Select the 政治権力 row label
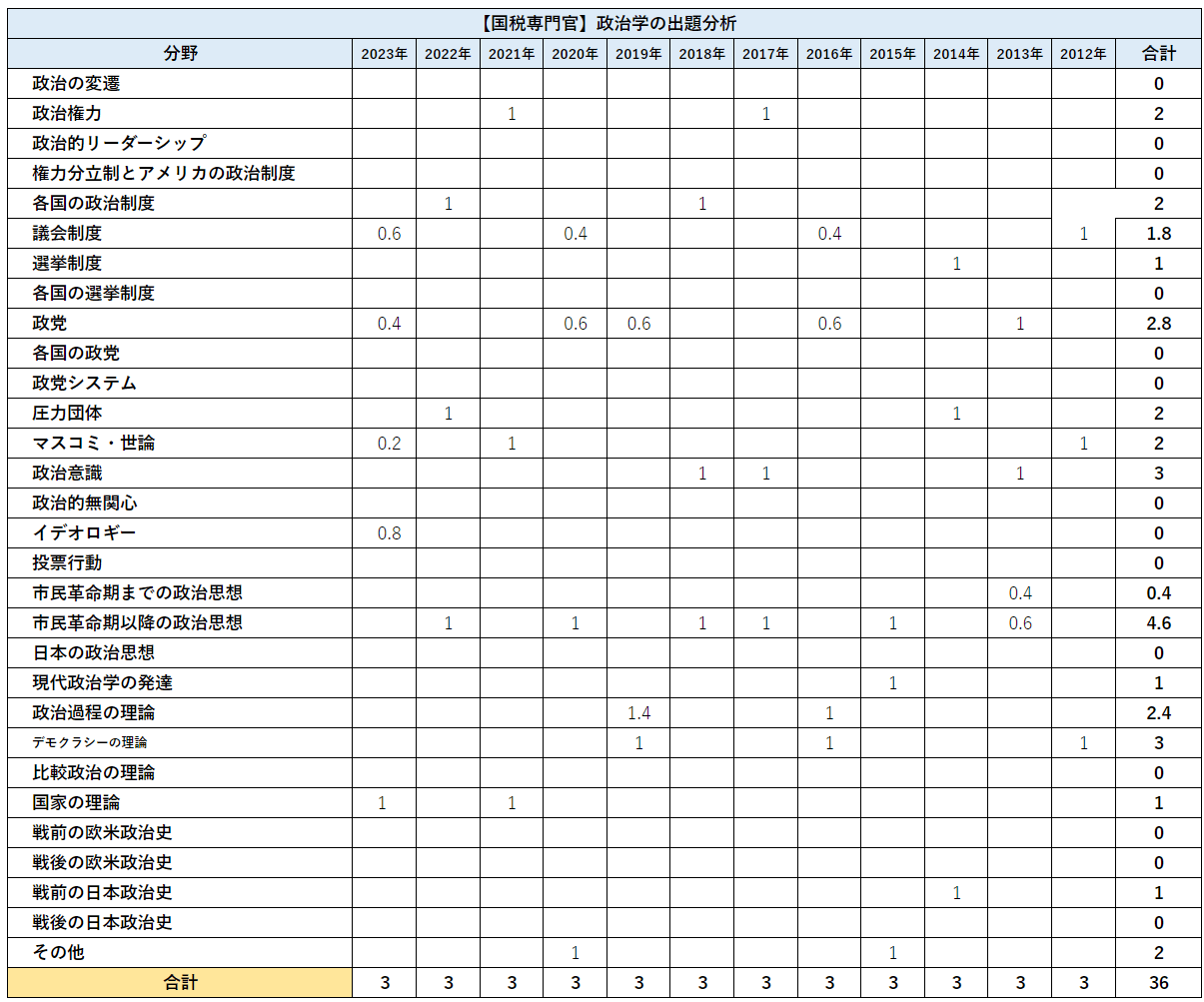Image resolution: width=1204 pixels, height=1002 pixels. (67, 114)
